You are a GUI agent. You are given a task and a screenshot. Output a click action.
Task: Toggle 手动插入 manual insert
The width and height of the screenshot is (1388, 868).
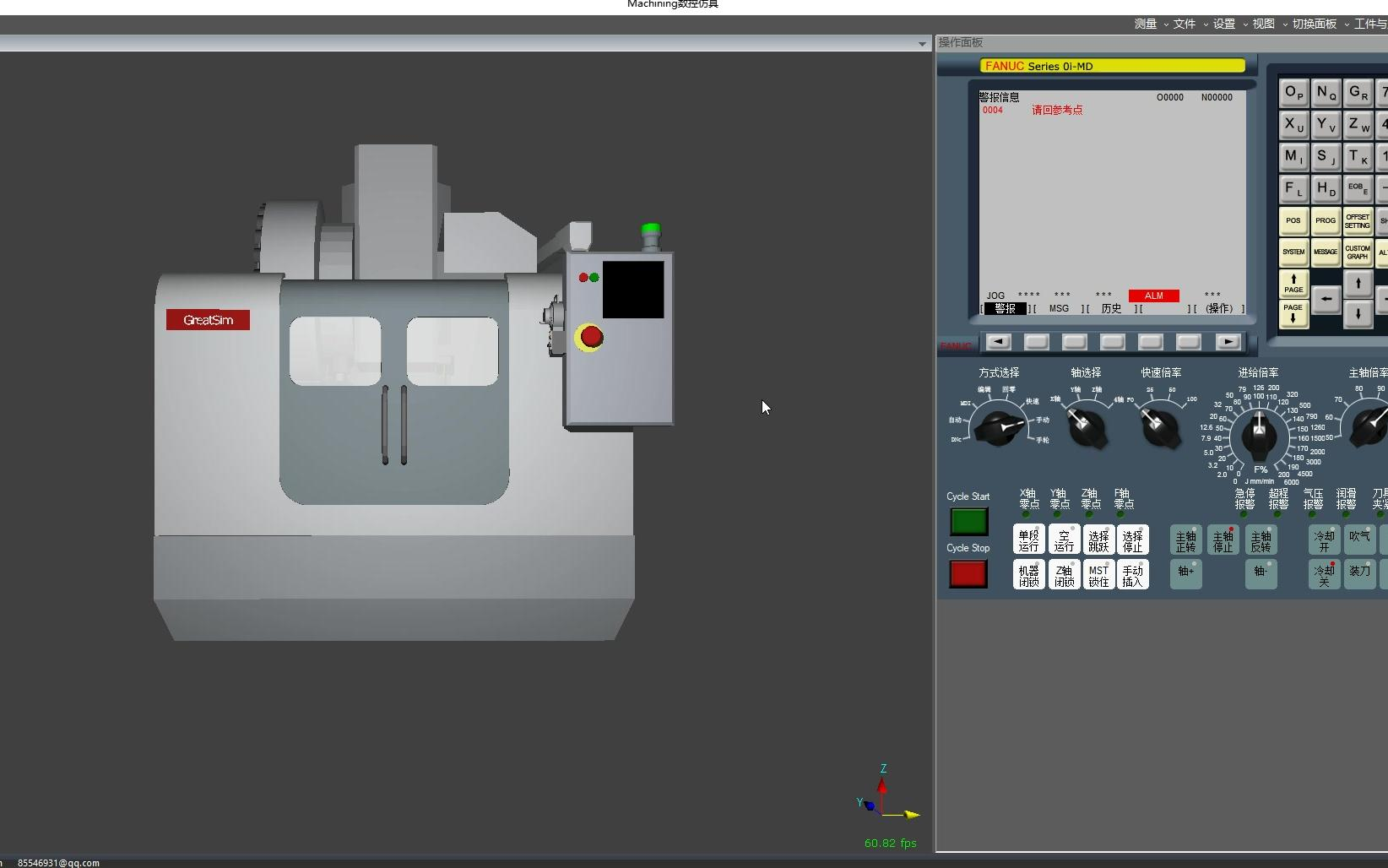pos(1133,574)
